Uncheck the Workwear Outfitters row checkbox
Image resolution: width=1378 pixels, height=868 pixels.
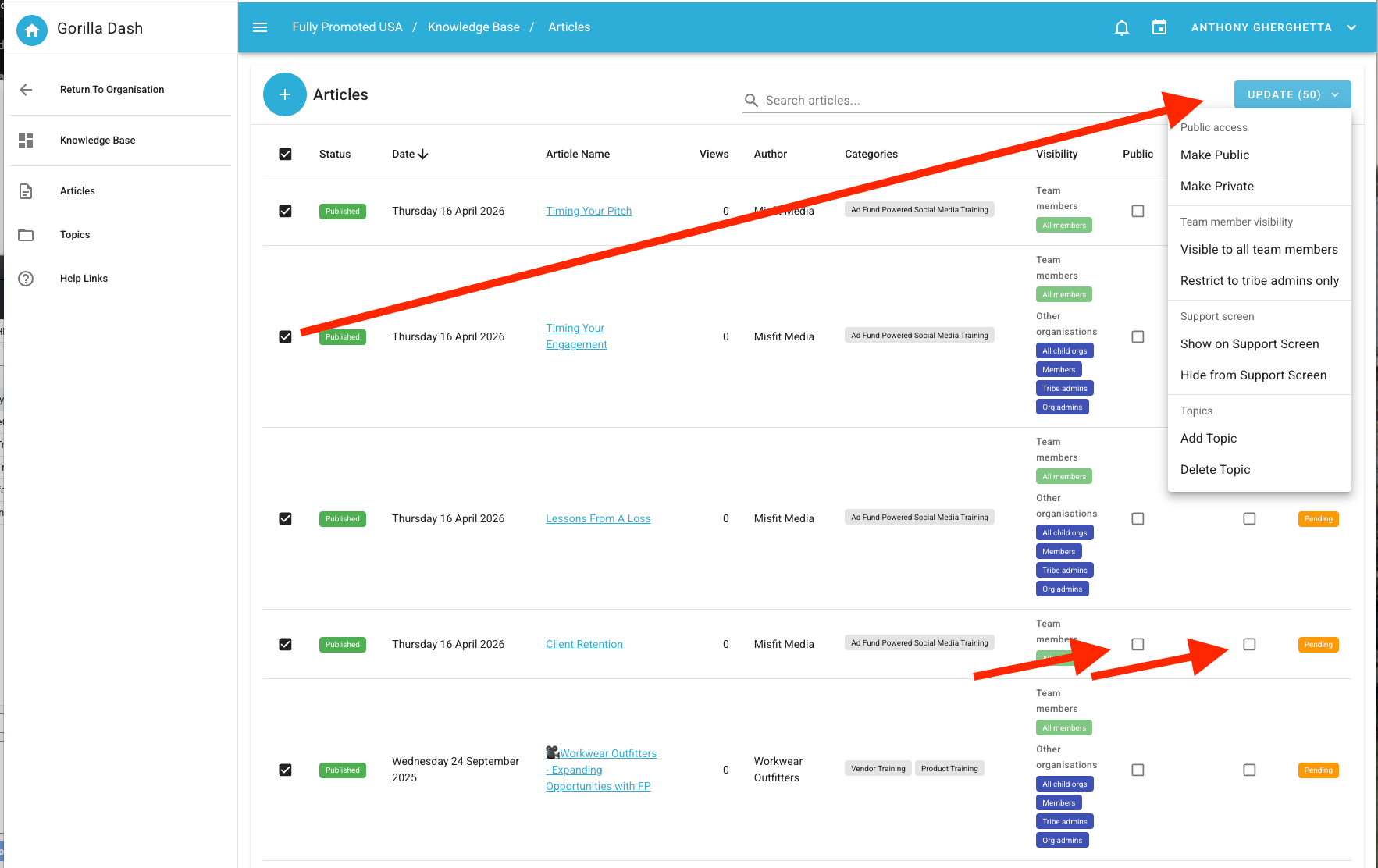(x=285, y=770)
